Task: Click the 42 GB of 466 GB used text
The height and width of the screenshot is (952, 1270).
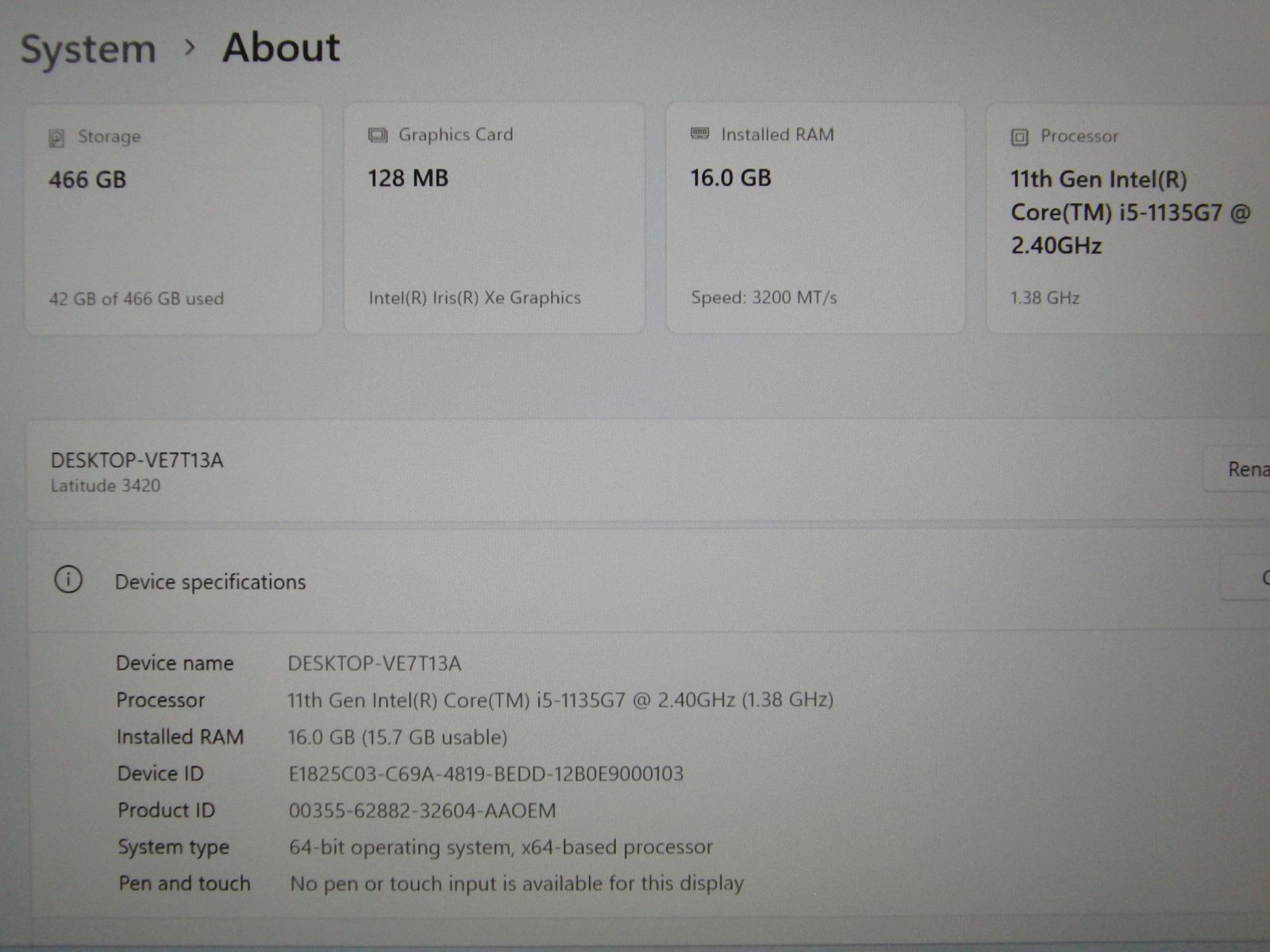Action: click(x=137, y=299)
